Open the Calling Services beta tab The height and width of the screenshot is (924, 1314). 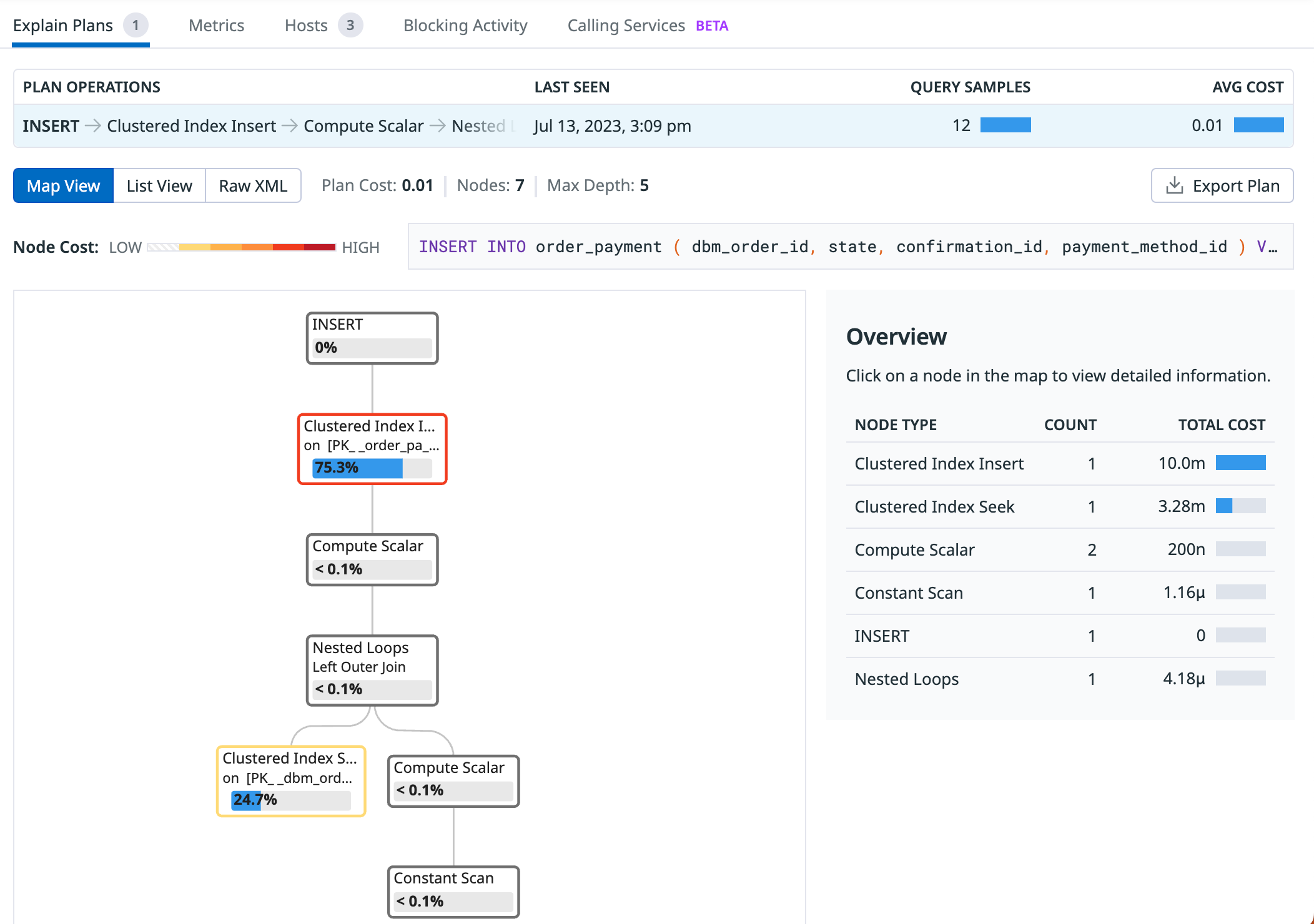[626, 26]
